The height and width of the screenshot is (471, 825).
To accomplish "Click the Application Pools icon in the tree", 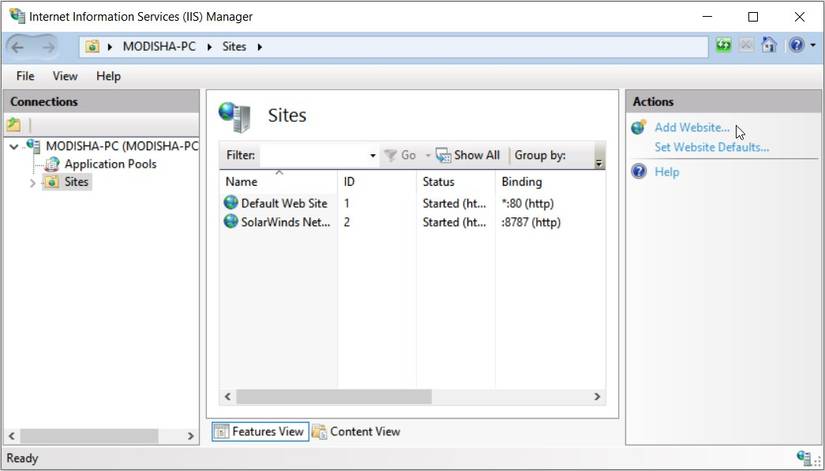I will tap(52, 164).
